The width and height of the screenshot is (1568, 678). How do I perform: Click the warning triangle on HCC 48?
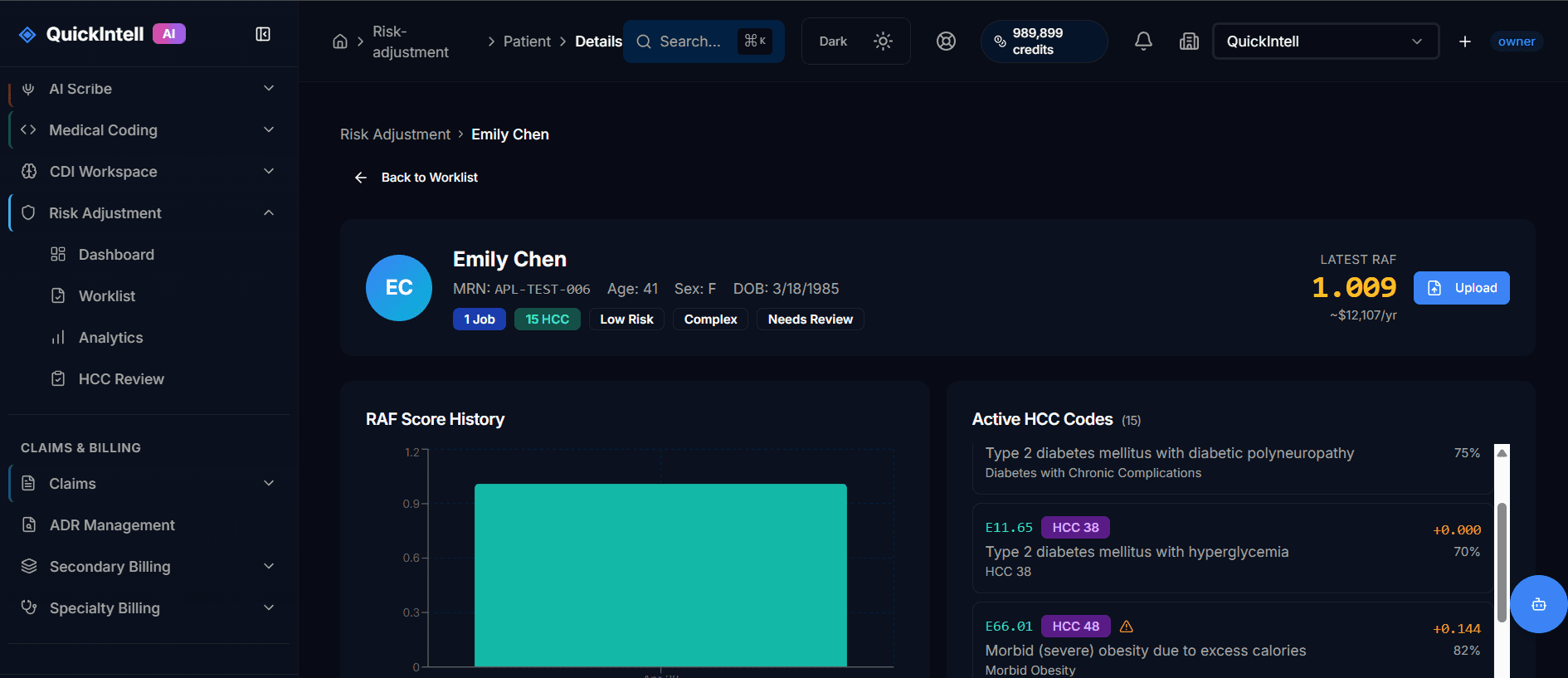pyautogui.click(x=1126, y=627)
